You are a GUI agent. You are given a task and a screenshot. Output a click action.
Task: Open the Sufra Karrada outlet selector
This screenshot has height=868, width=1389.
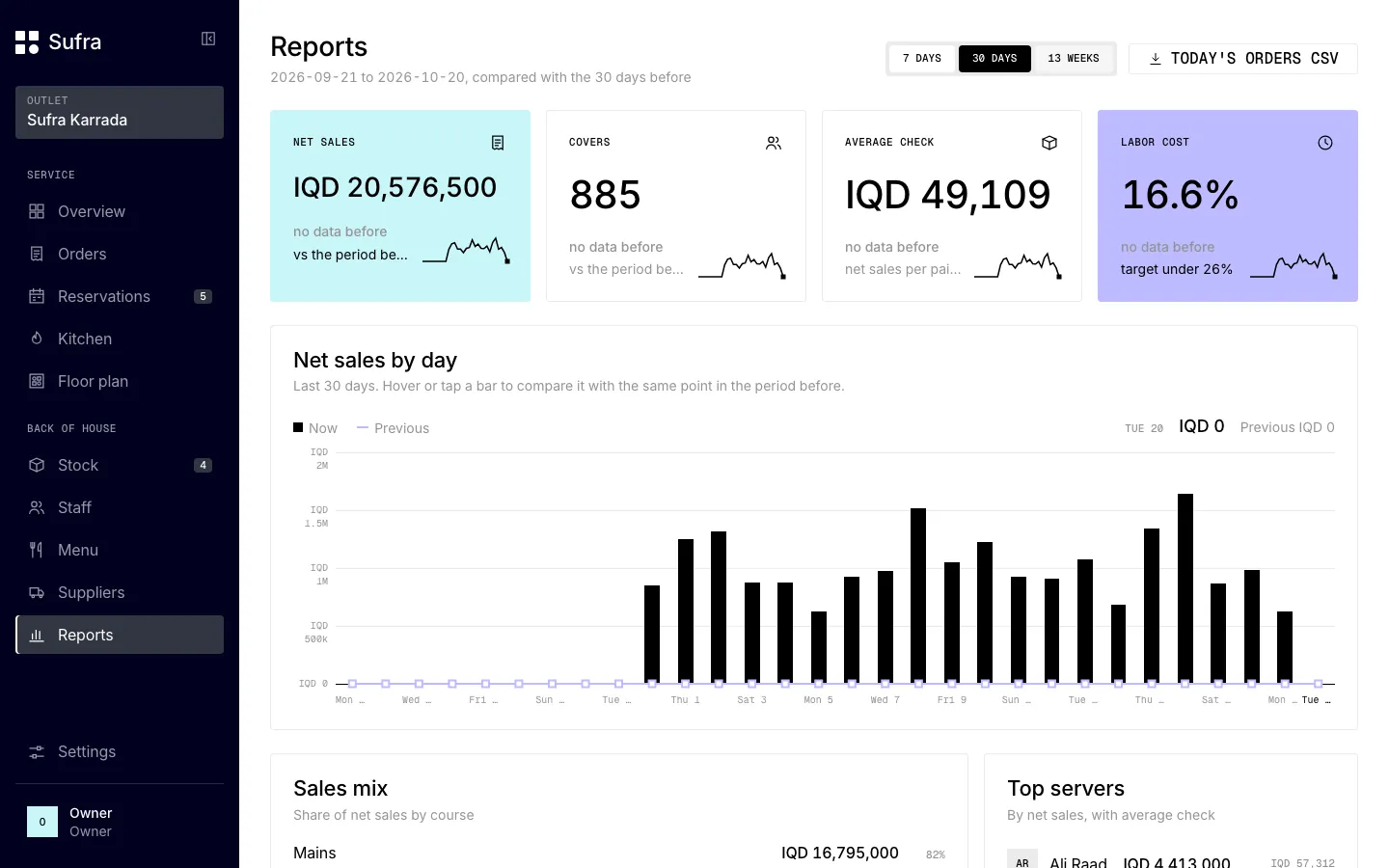(x=120, y=112)
